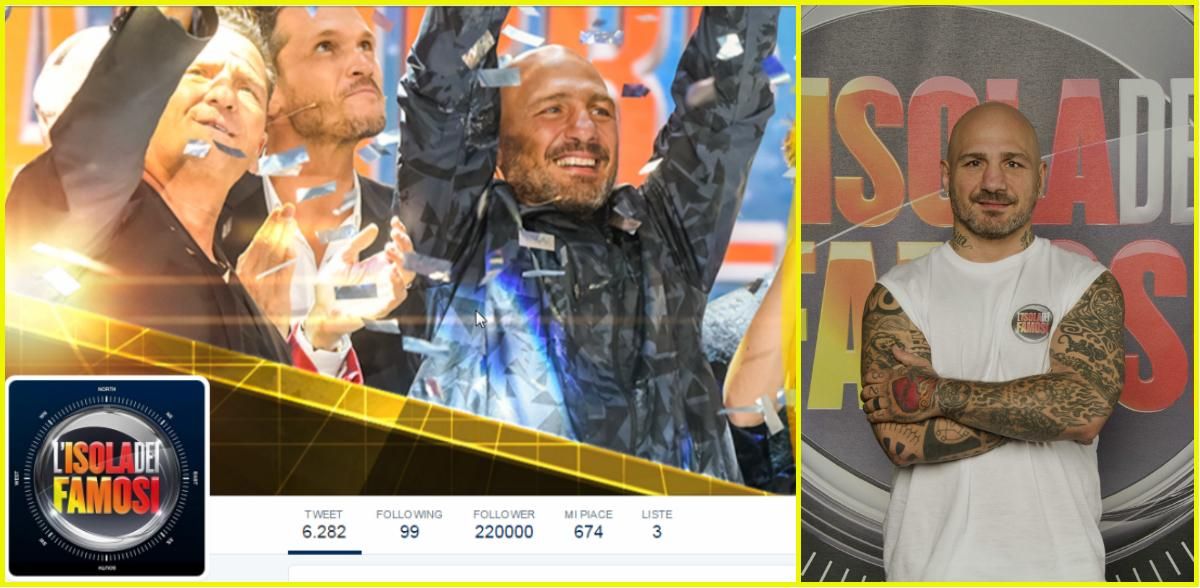Click the round Isola badge on white shirt
This screenshot has height=588, width=1200.
[1032, 322]
